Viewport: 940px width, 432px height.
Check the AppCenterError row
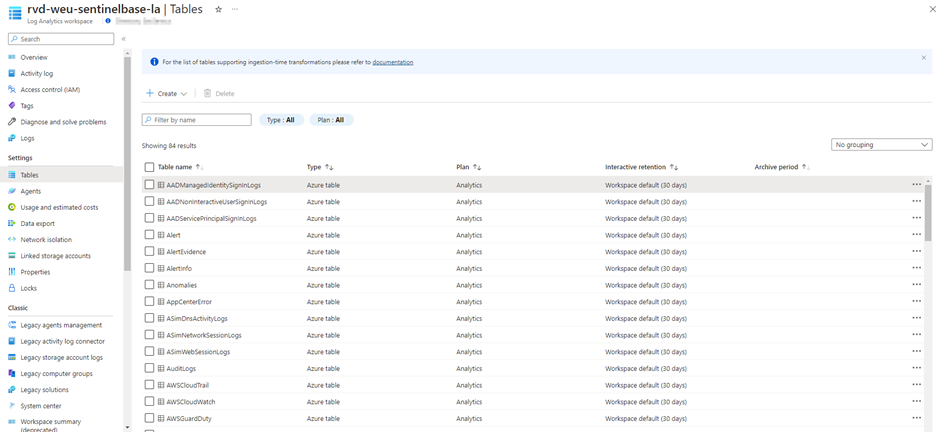149,302
